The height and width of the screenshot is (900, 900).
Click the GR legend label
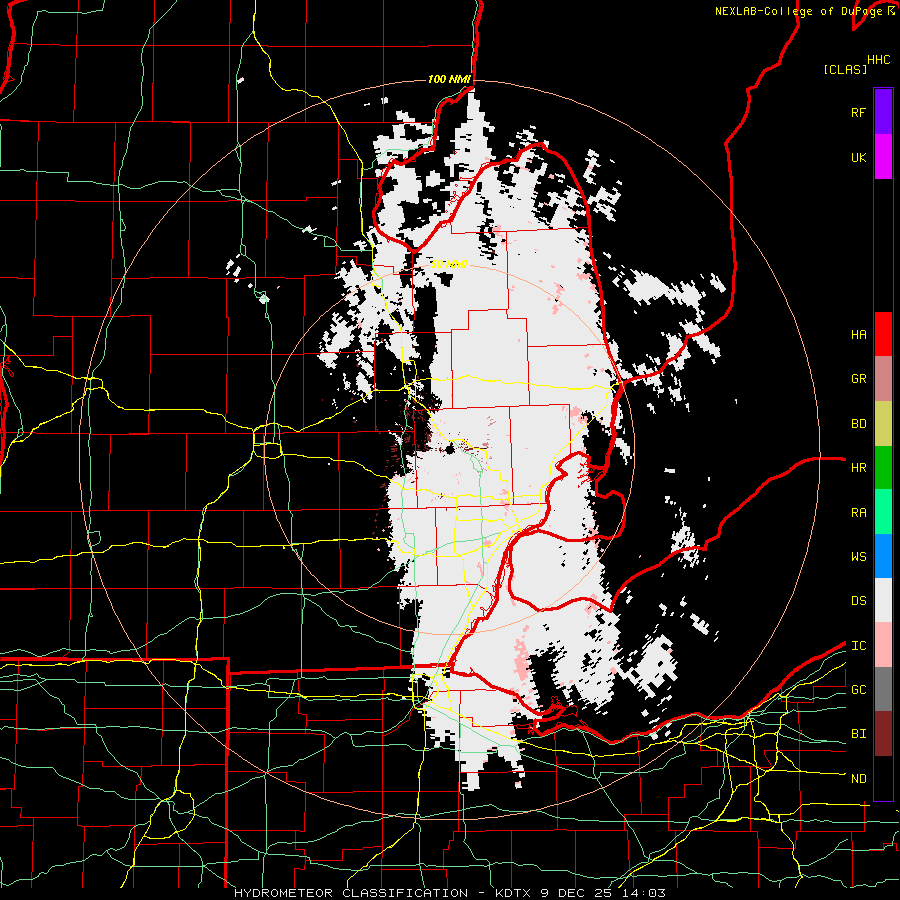(858, 379)
